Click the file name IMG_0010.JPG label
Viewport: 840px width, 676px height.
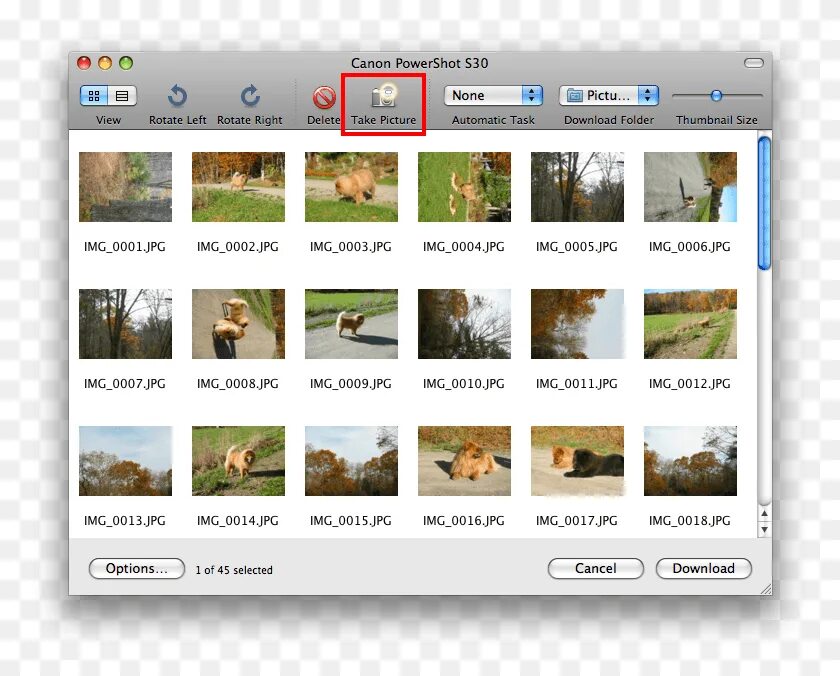click(x=464, y=384)
